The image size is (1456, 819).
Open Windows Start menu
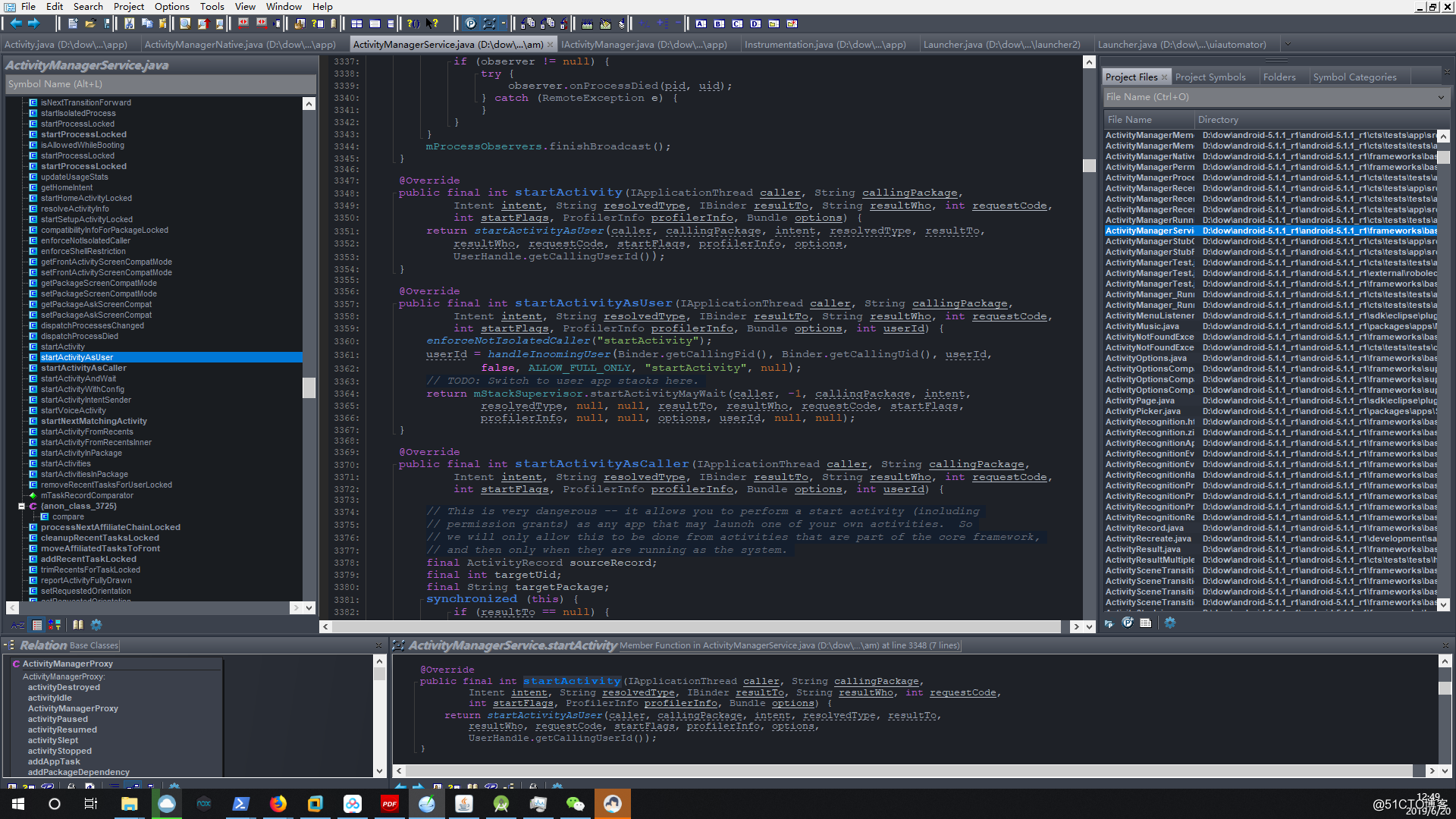18,804
